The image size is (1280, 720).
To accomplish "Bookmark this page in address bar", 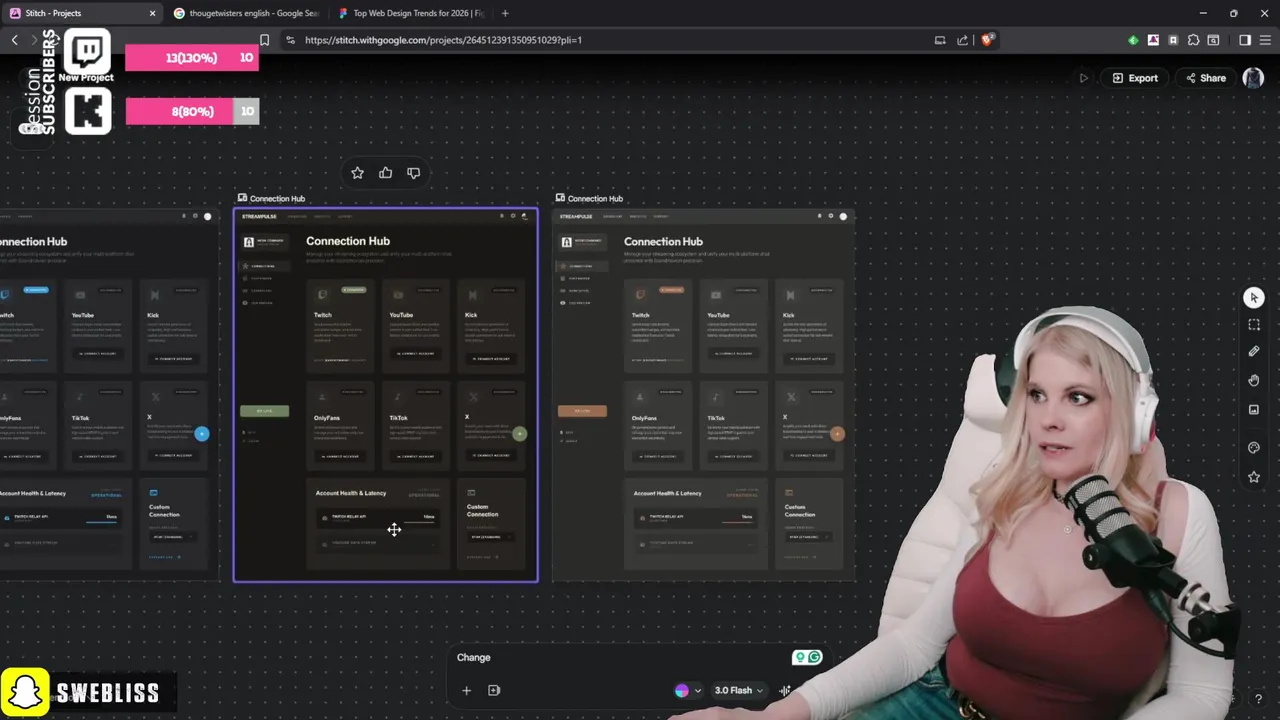I will pos(264,40).
